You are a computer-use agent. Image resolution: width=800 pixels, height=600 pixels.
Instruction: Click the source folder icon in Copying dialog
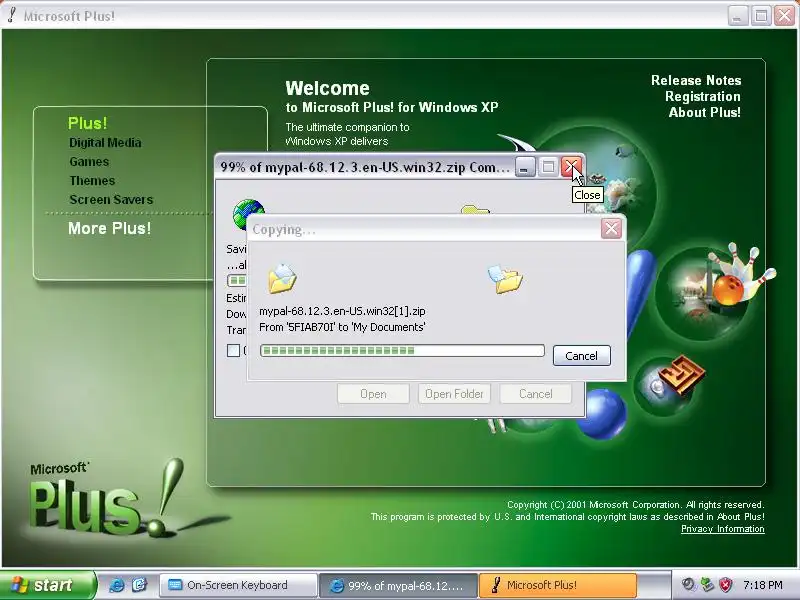282,279
